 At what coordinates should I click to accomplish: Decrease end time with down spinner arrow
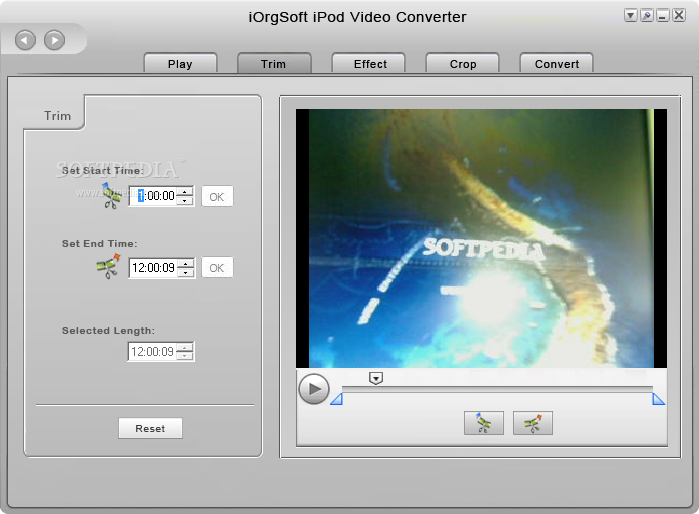tap(185, 272)
